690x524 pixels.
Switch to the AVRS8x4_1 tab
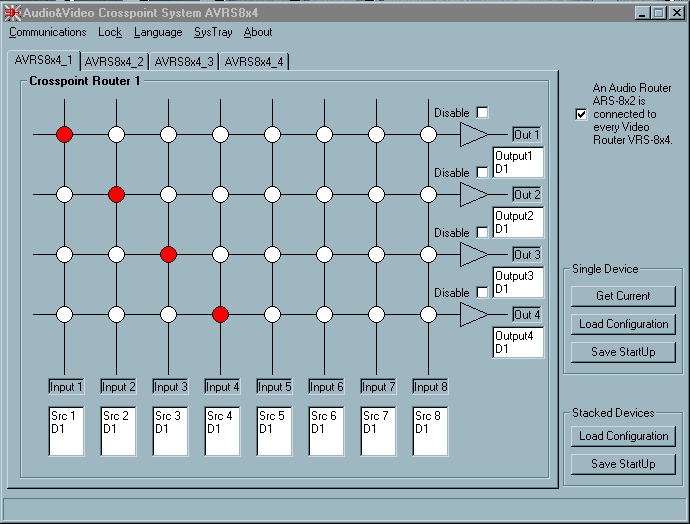coord(44,60)
